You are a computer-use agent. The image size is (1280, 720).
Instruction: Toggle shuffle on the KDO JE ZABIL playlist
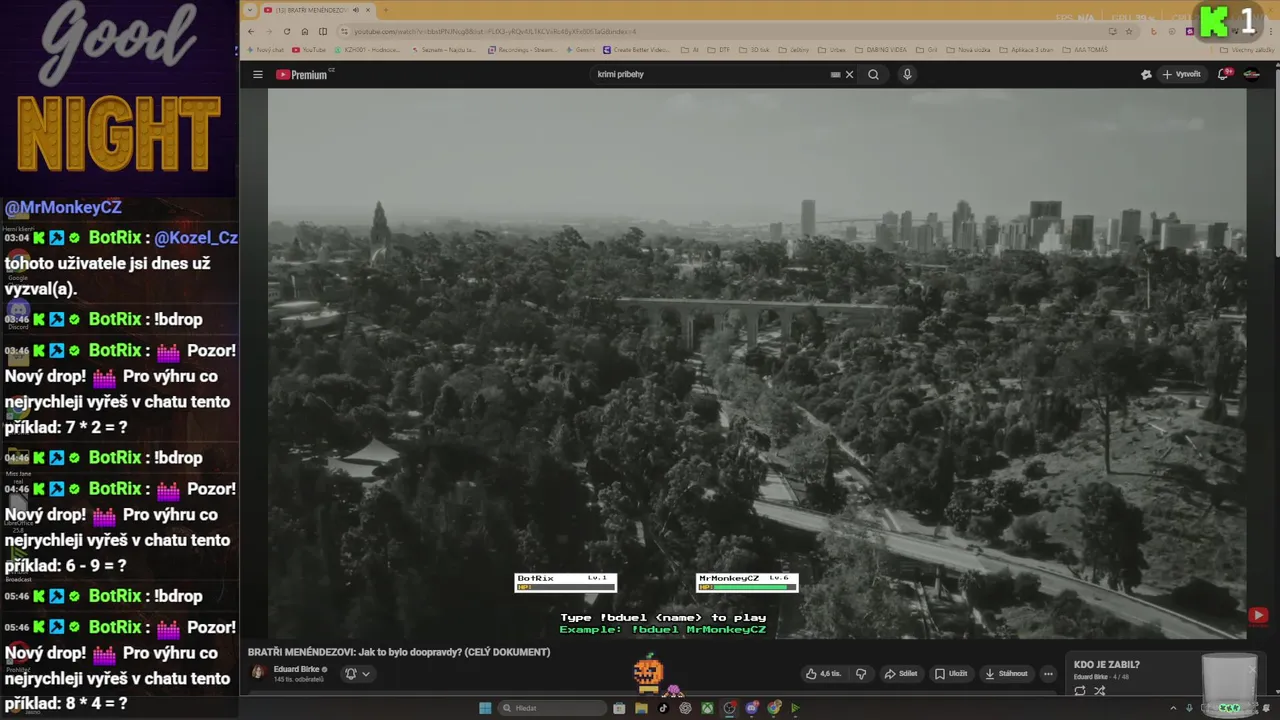point(1099,691)
